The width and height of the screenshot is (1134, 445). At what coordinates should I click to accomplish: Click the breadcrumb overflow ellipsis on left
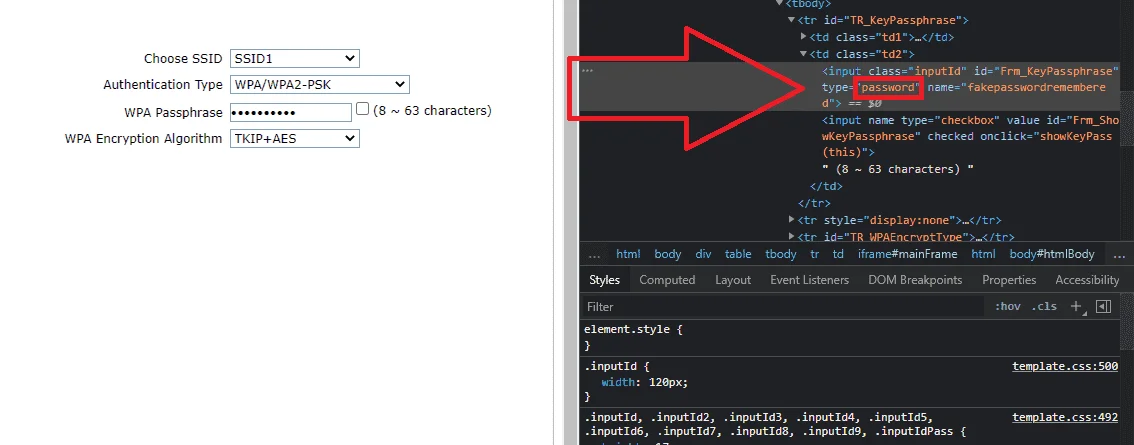coord(594,255)
